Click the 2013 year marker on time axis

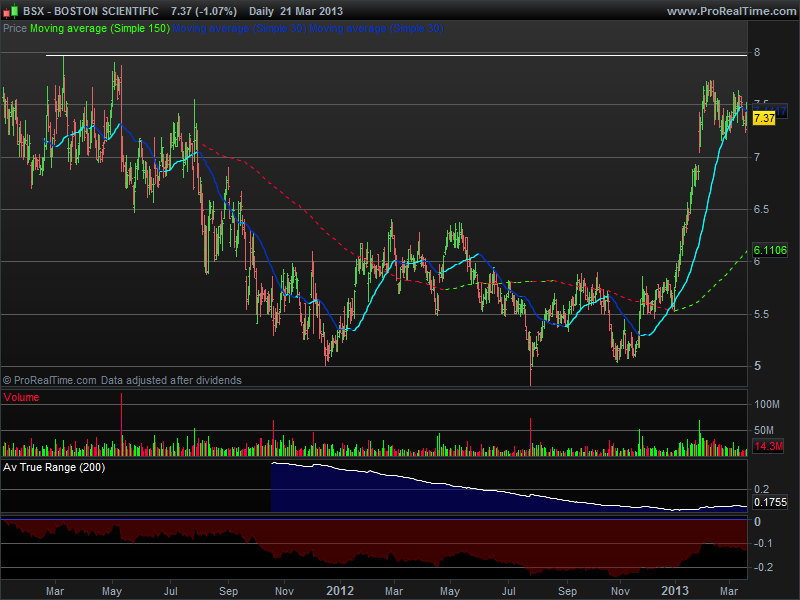pos(678,590)
